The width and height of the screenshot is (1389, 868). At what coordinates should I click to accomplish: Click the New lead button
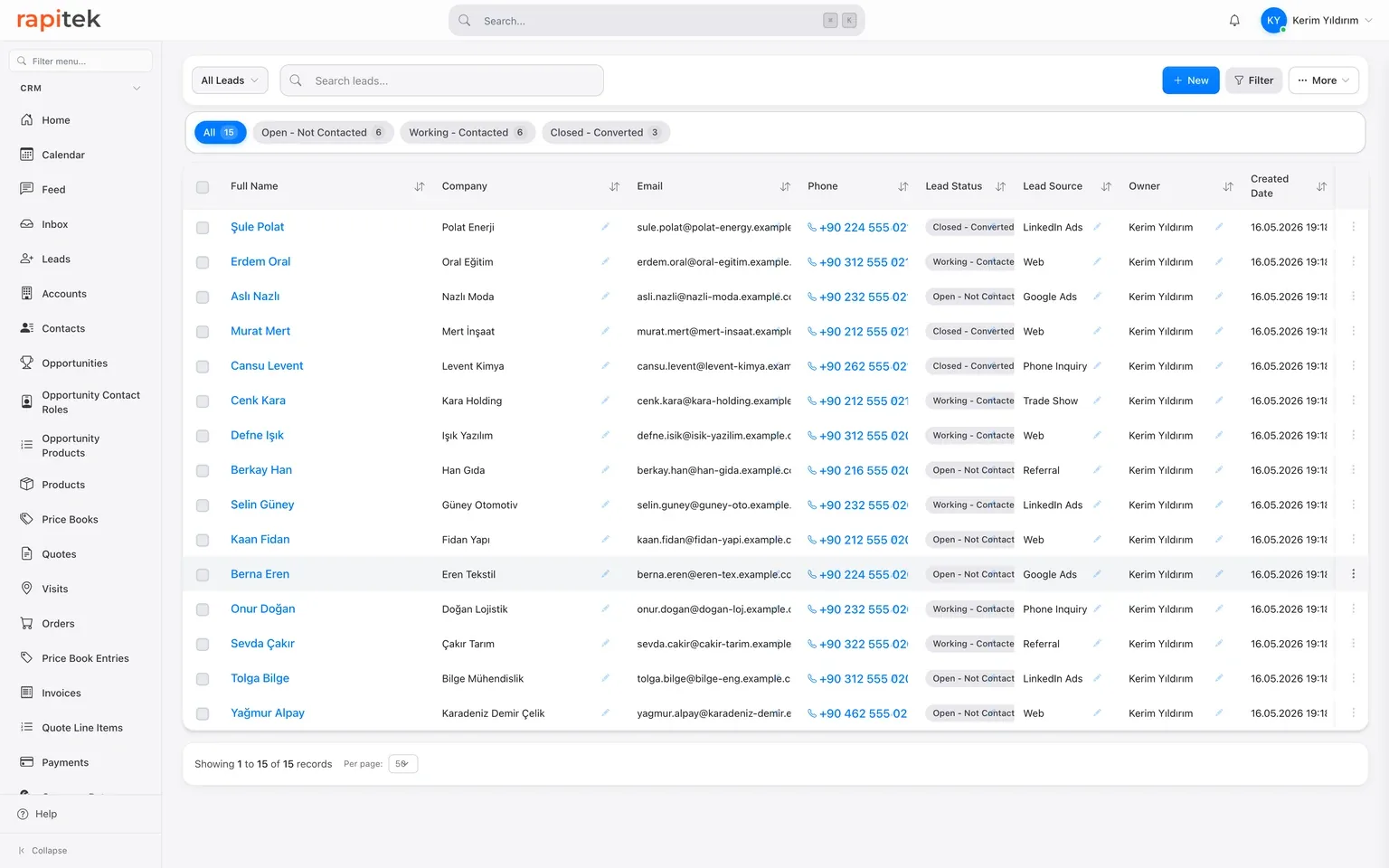pos(1191,80)
